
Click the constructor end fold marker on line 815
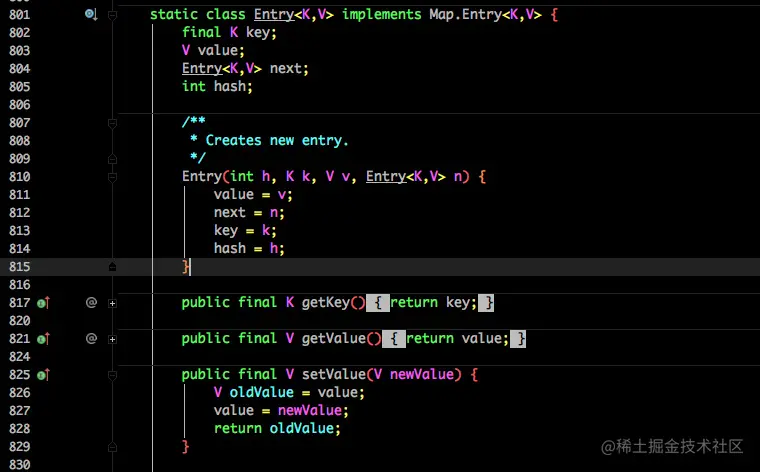(x=112, y=267)
